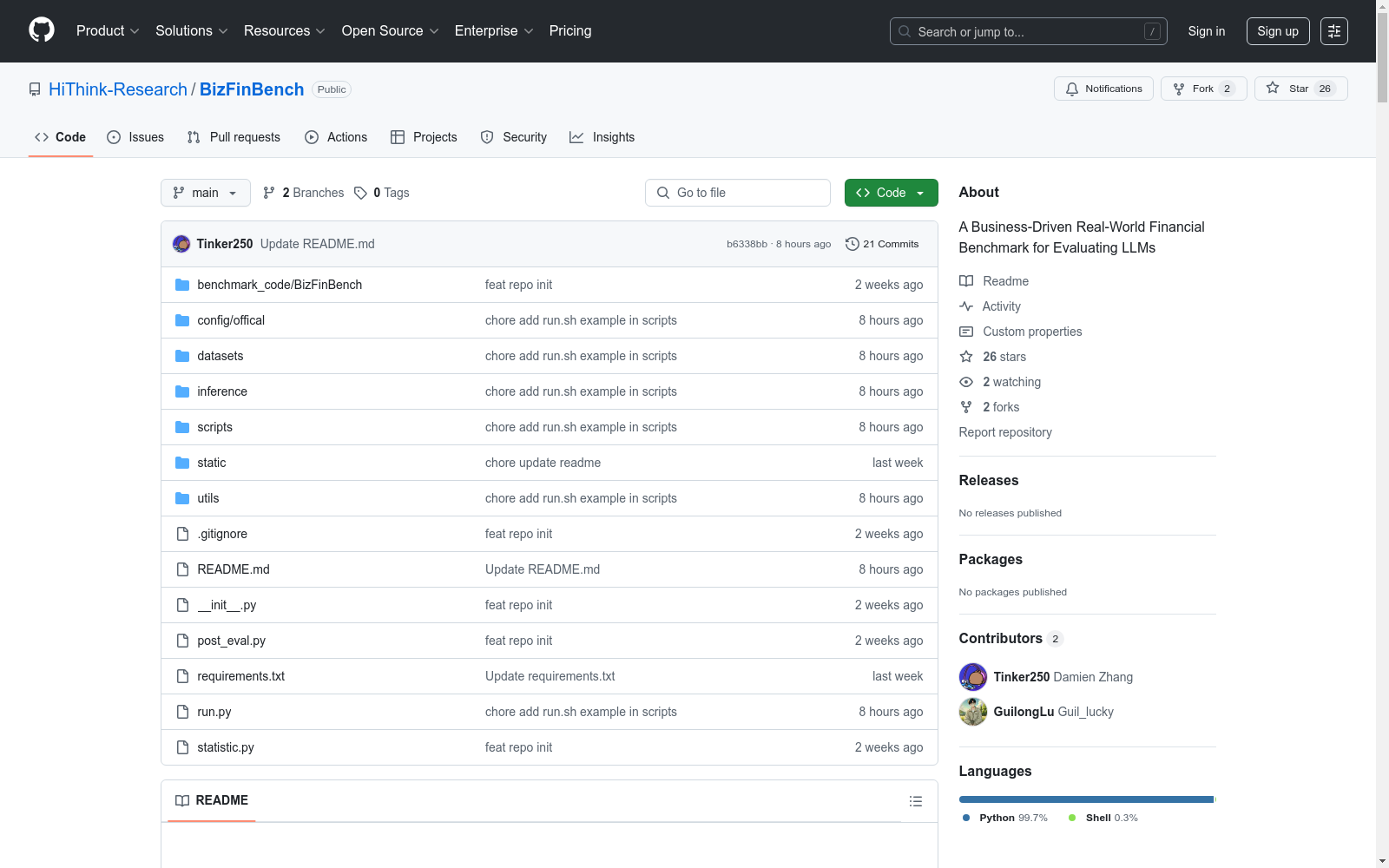This screenshot has width=1389, height=868.
Task: Click the Custom properties icon
Action: click(966, 332)
